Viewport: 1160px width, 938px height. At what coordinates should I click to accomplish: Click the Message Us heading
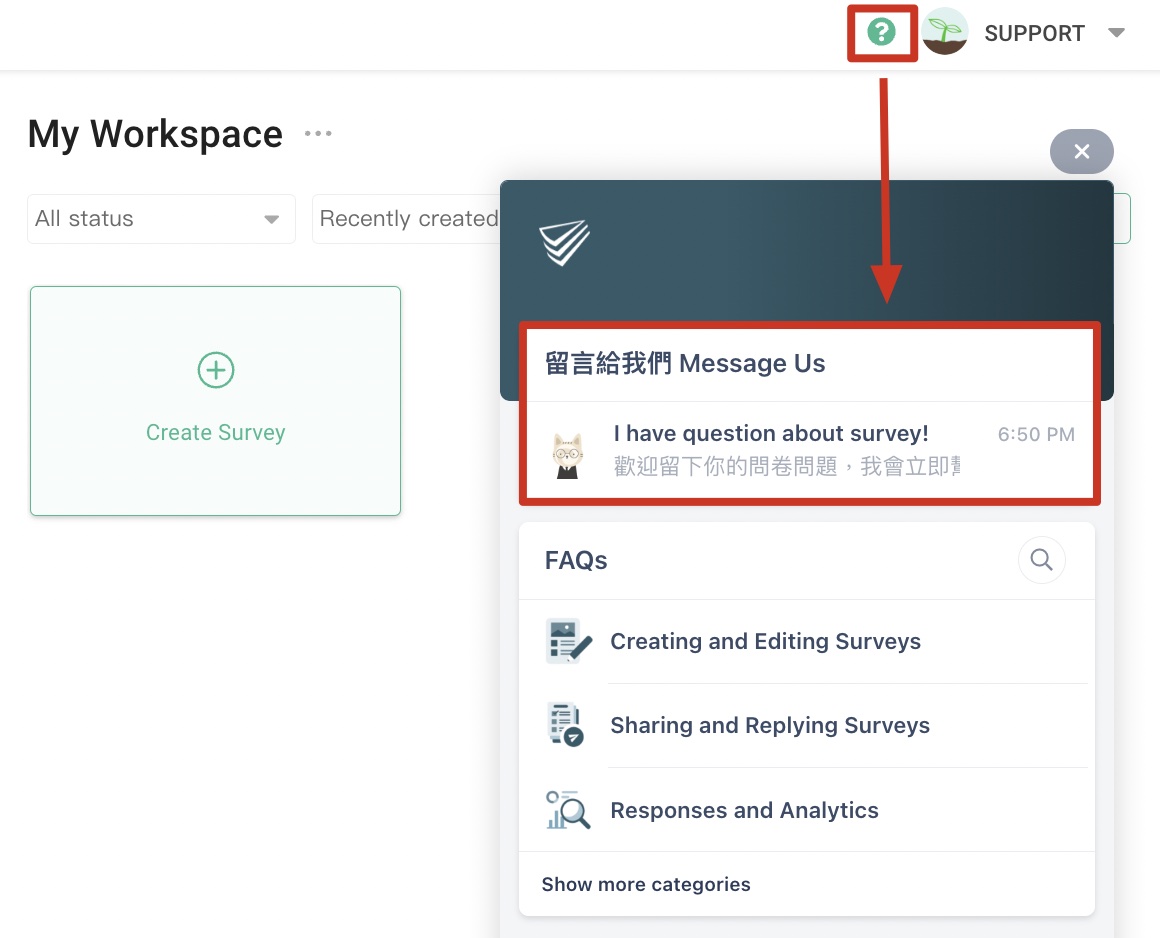click(x=685, y=363)
